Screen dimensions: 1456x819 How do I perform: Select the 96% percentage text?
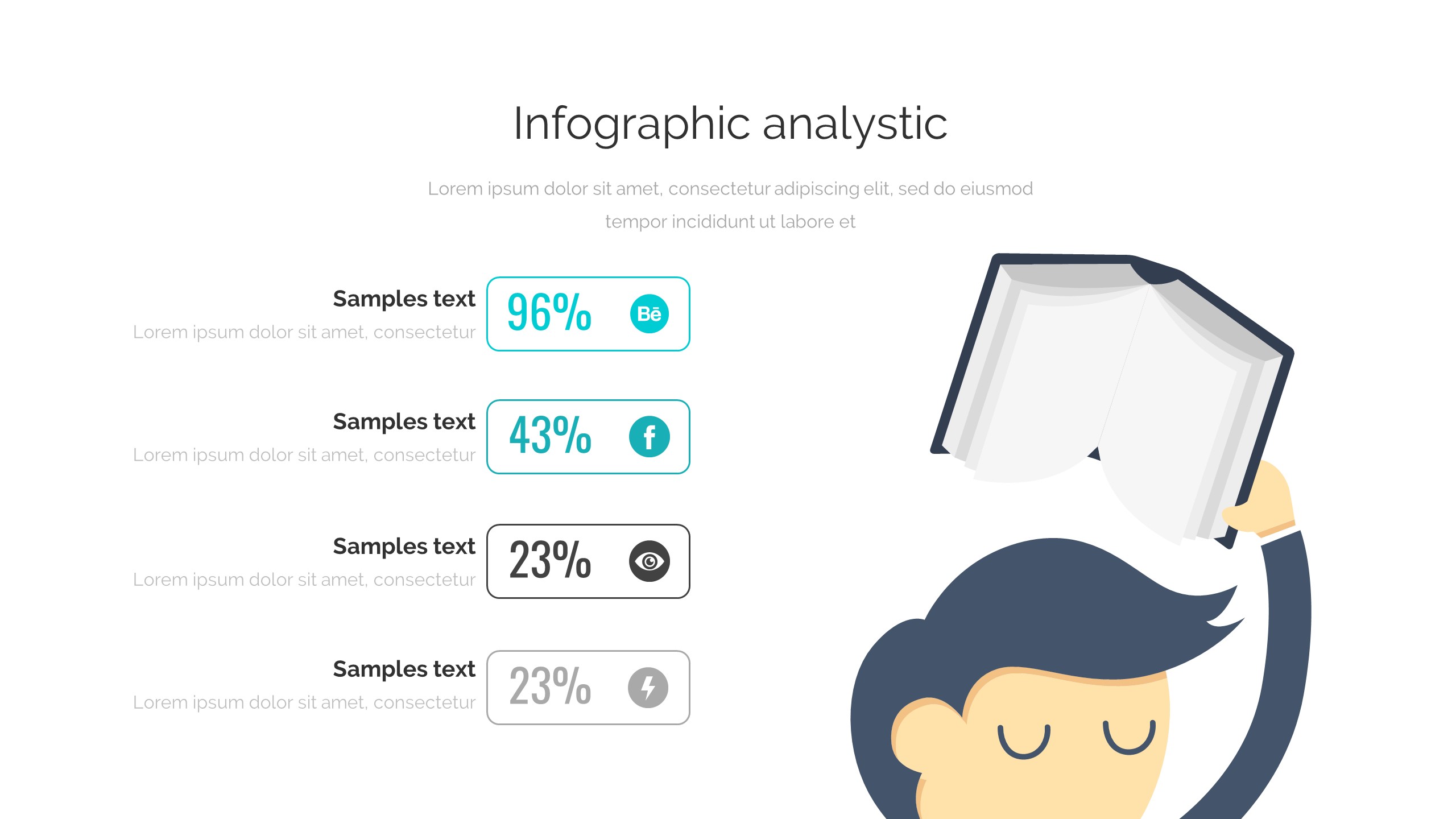(549, 312)
